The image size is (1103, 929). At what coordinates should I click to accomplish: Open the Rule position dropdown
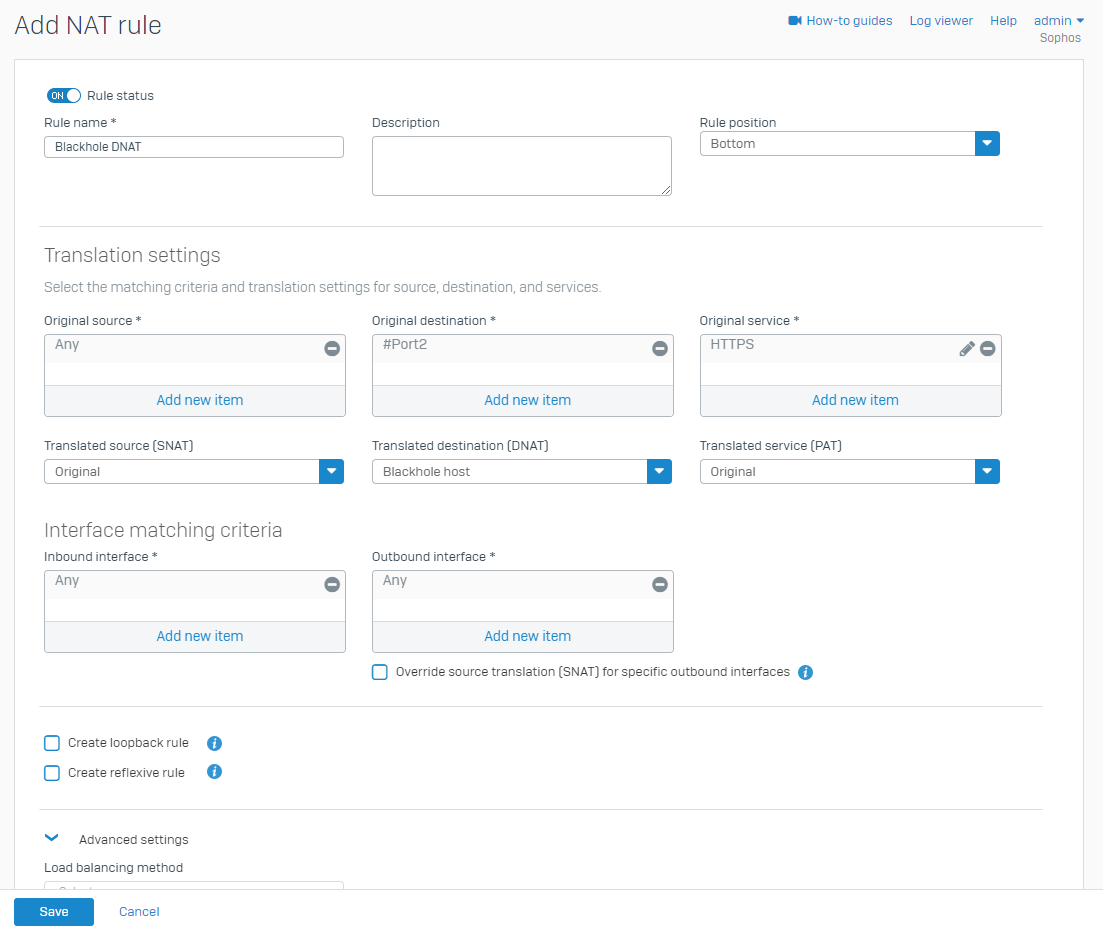(x=987, y=143)
